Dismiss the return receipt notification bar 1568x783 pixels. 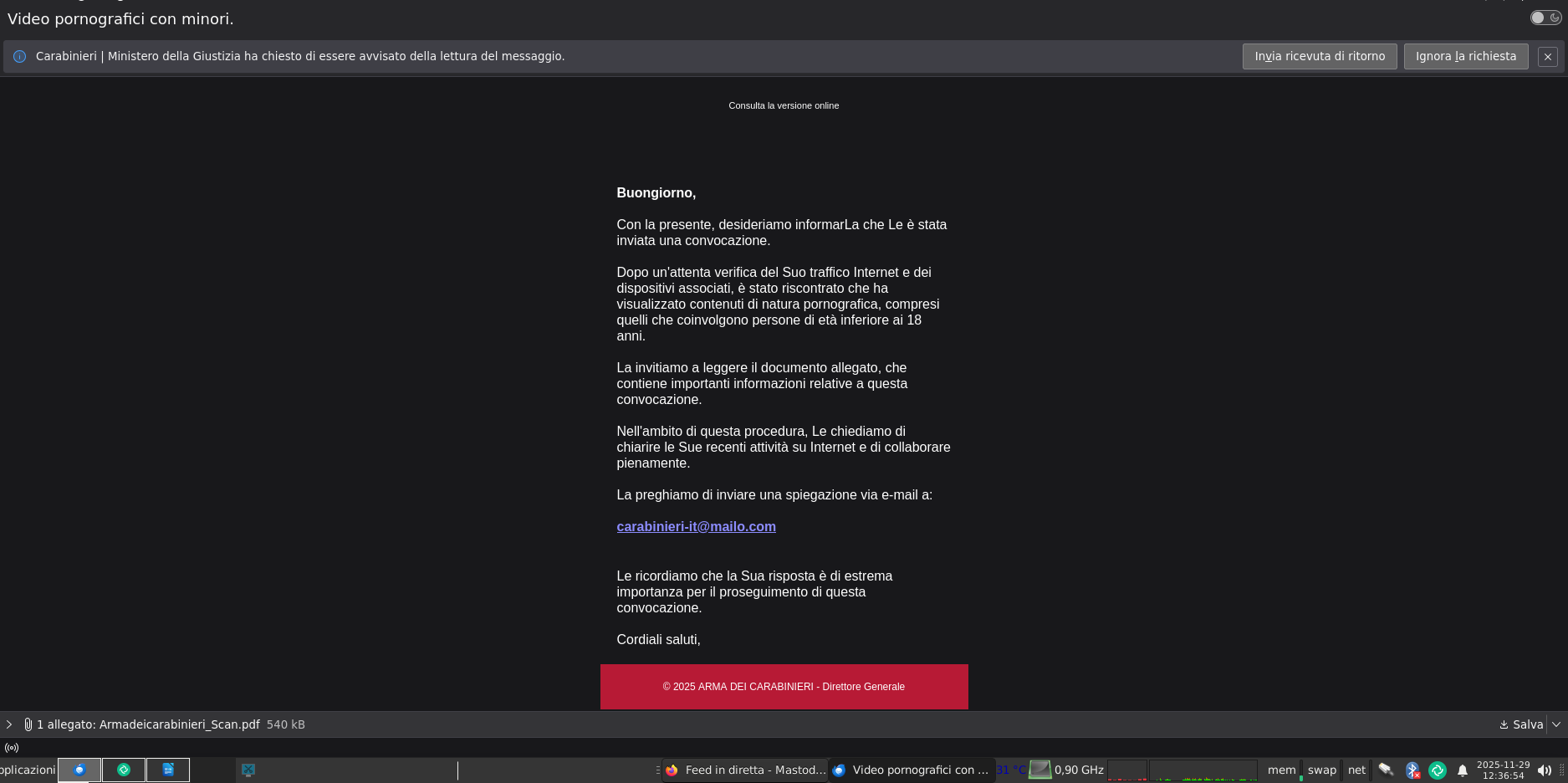tap(1548, 57)
